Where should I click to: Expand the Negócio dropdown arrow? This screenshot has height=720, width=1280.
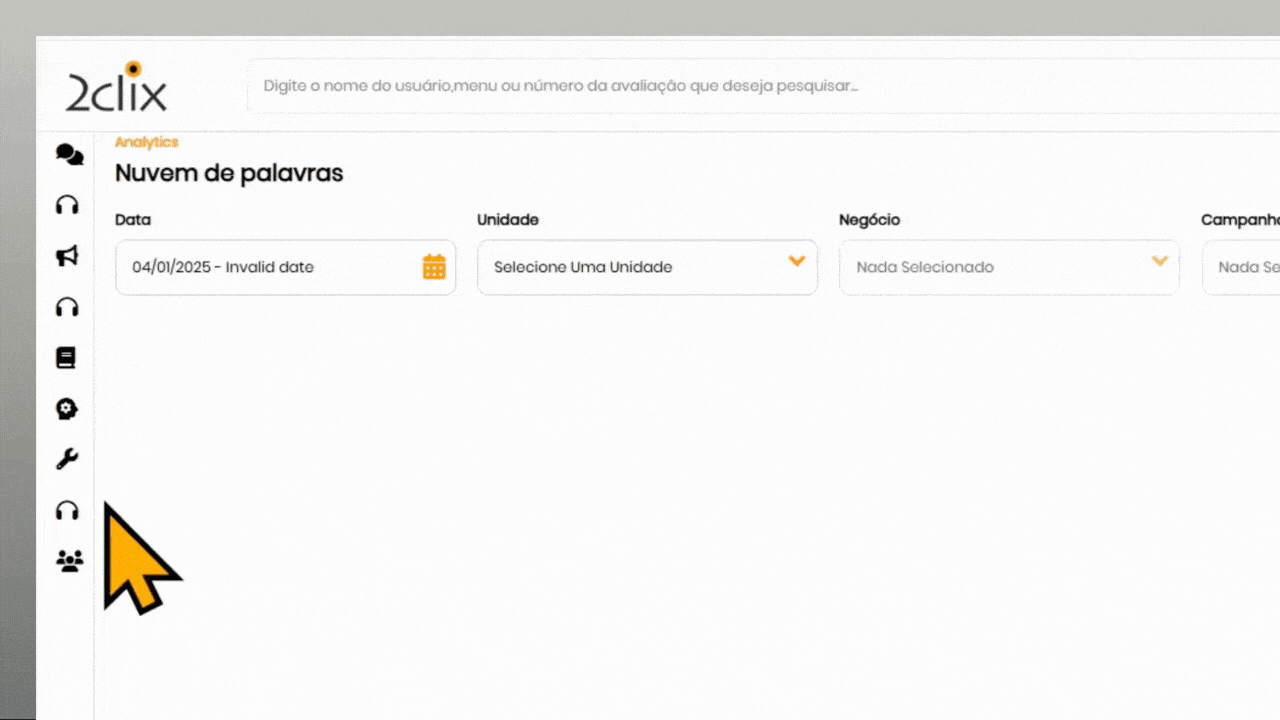pyautogui.click(x=1159, y=262)
